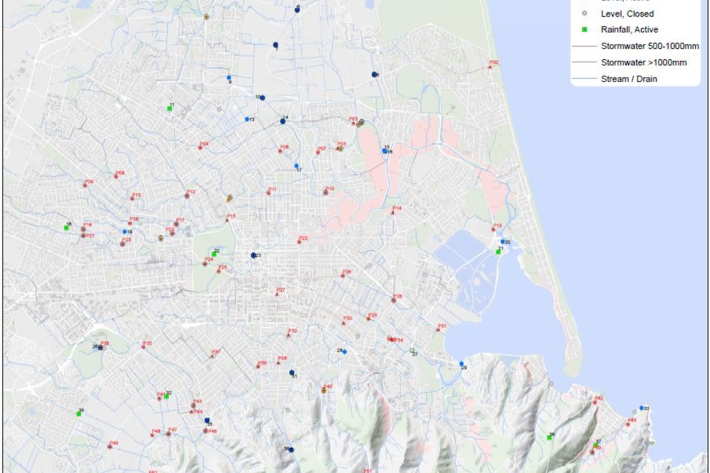
Task: Select red marker P12
Action: click(187, 196)
